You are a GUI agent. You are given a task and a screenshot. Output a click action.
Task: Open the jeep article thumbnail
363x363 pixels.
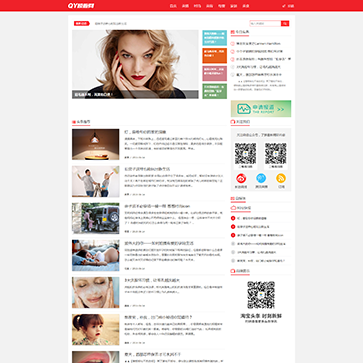96,218
